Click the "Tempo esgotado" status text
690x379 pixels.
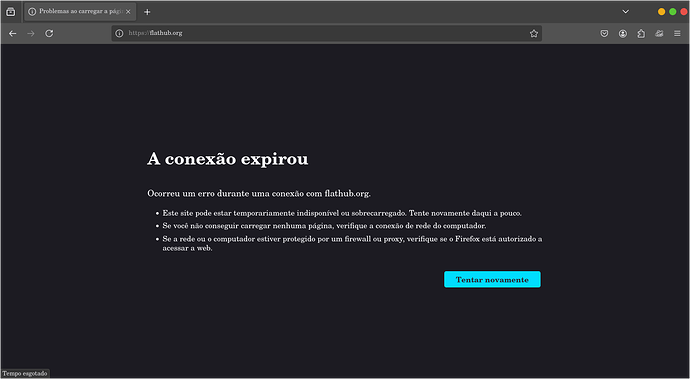coord(25,374)
